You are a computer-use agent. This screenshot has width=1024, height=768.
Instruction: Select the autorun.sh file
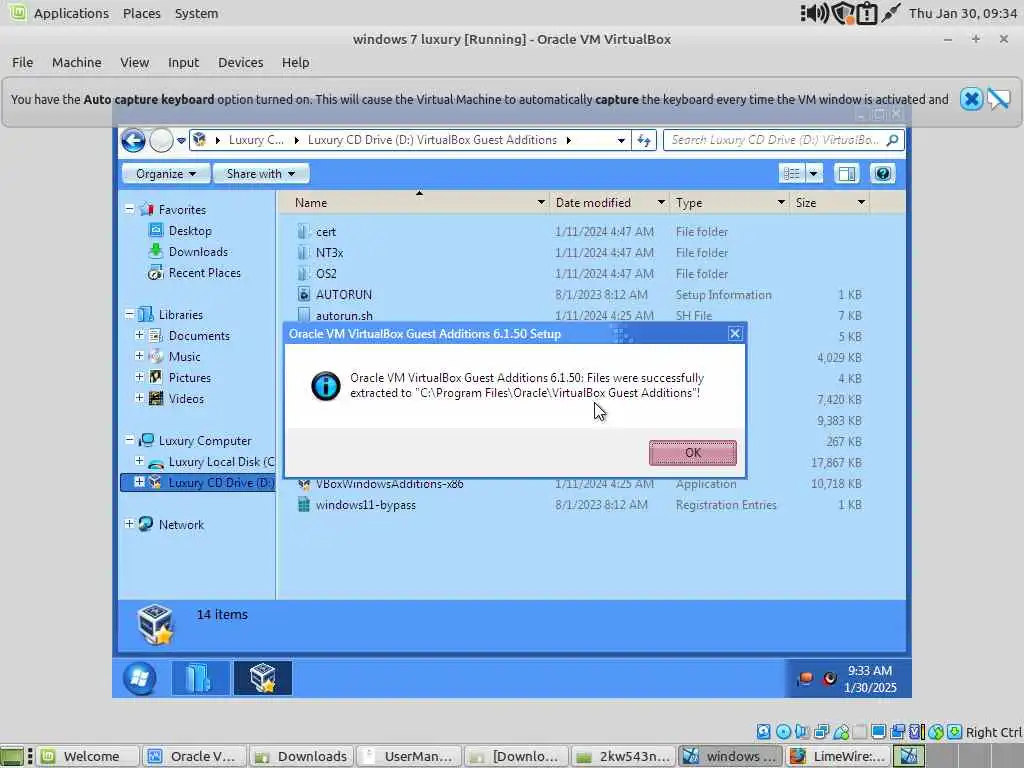tap(344, 315)
